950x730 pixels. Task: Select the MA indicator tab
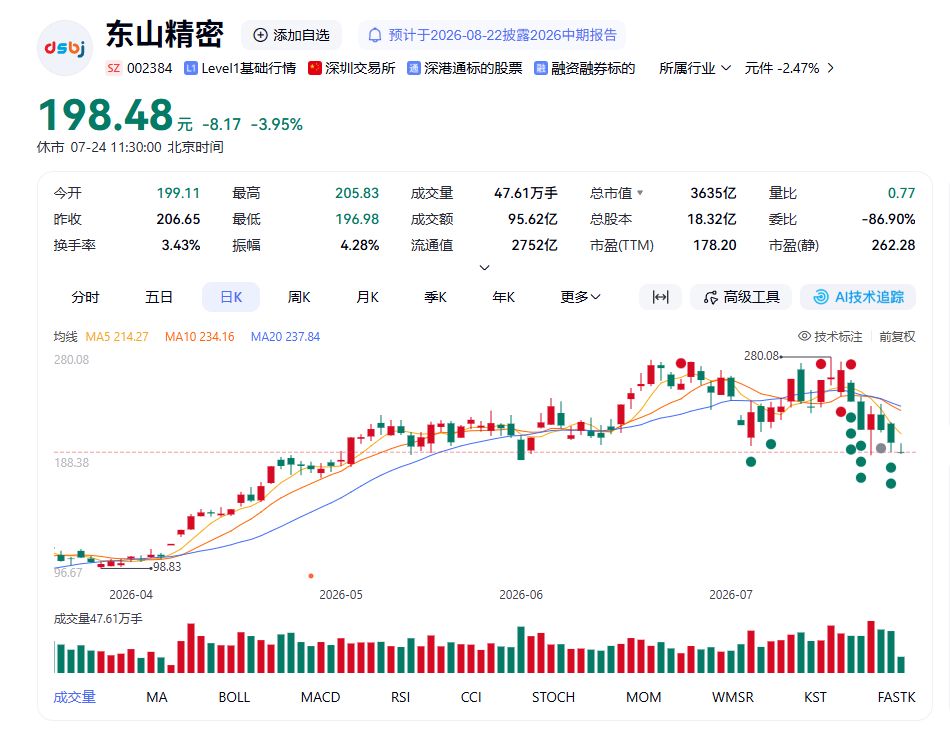157,697
